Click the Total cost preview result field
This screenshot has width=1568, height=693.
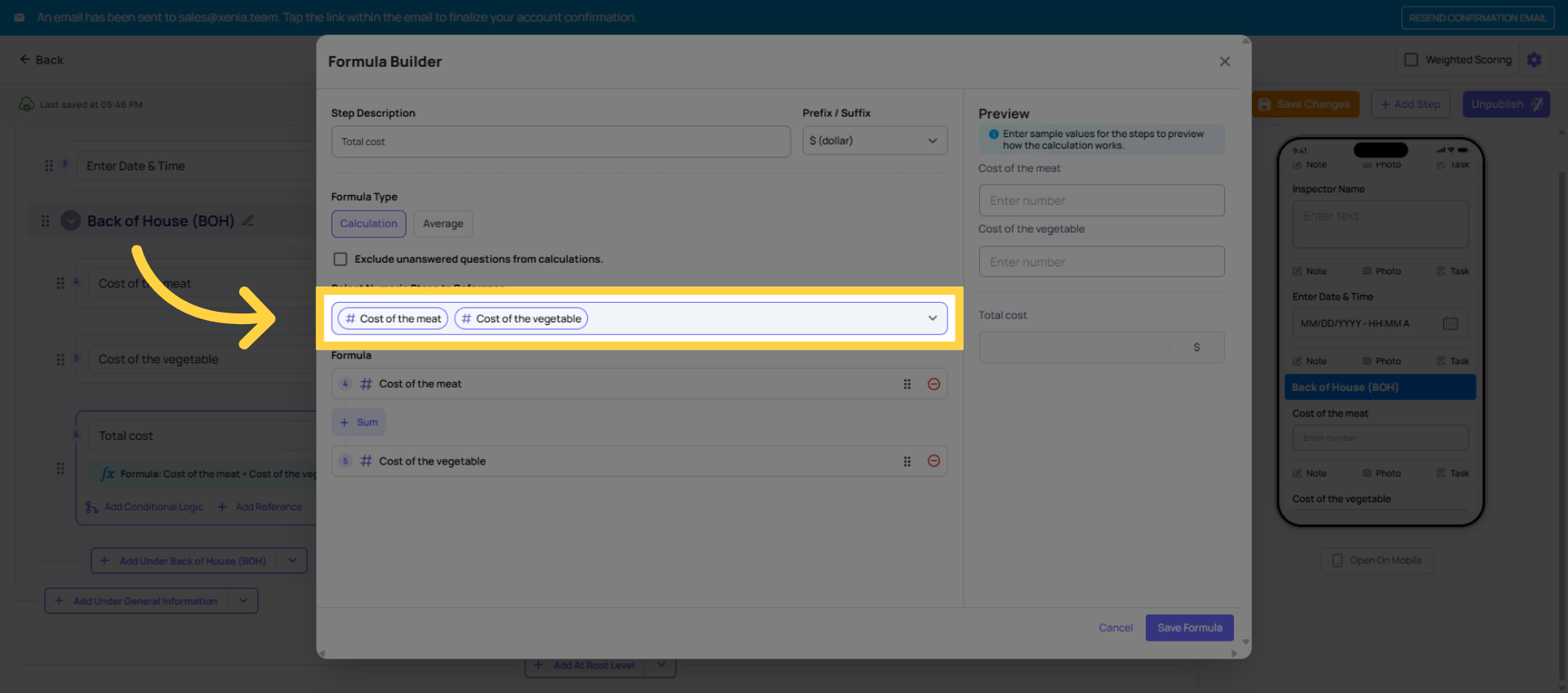tap(1101, 347)
